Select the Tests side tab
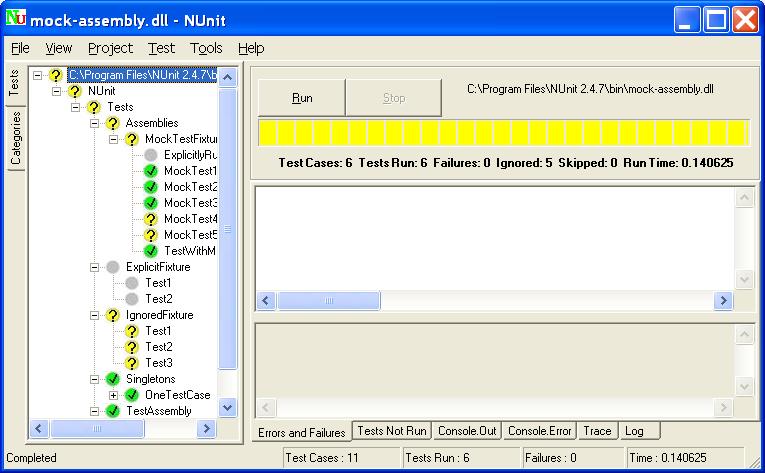Image resolution: width=765 pixels, height=473 pixels. tap(14, 82)
